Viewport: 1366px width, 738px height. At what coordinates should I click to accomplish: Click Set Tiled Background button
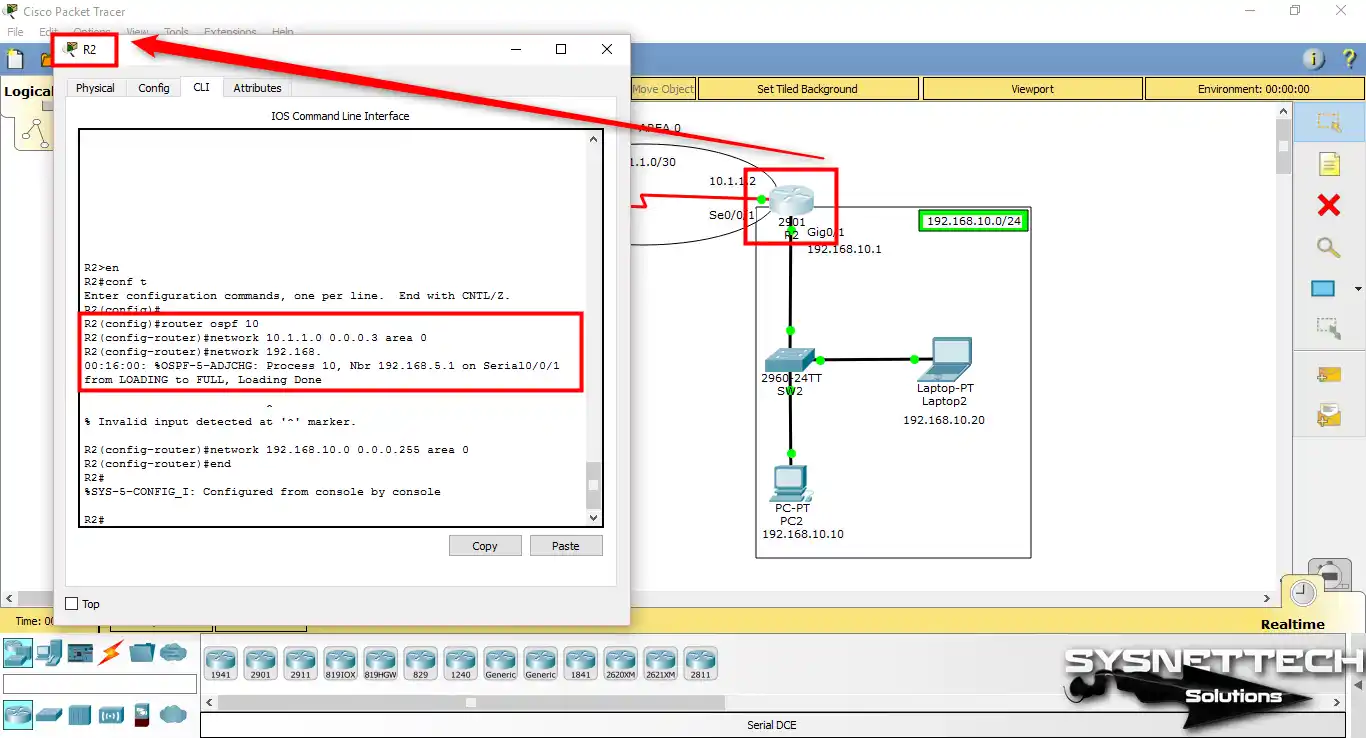pyautogui.click(x=807, y=89)
